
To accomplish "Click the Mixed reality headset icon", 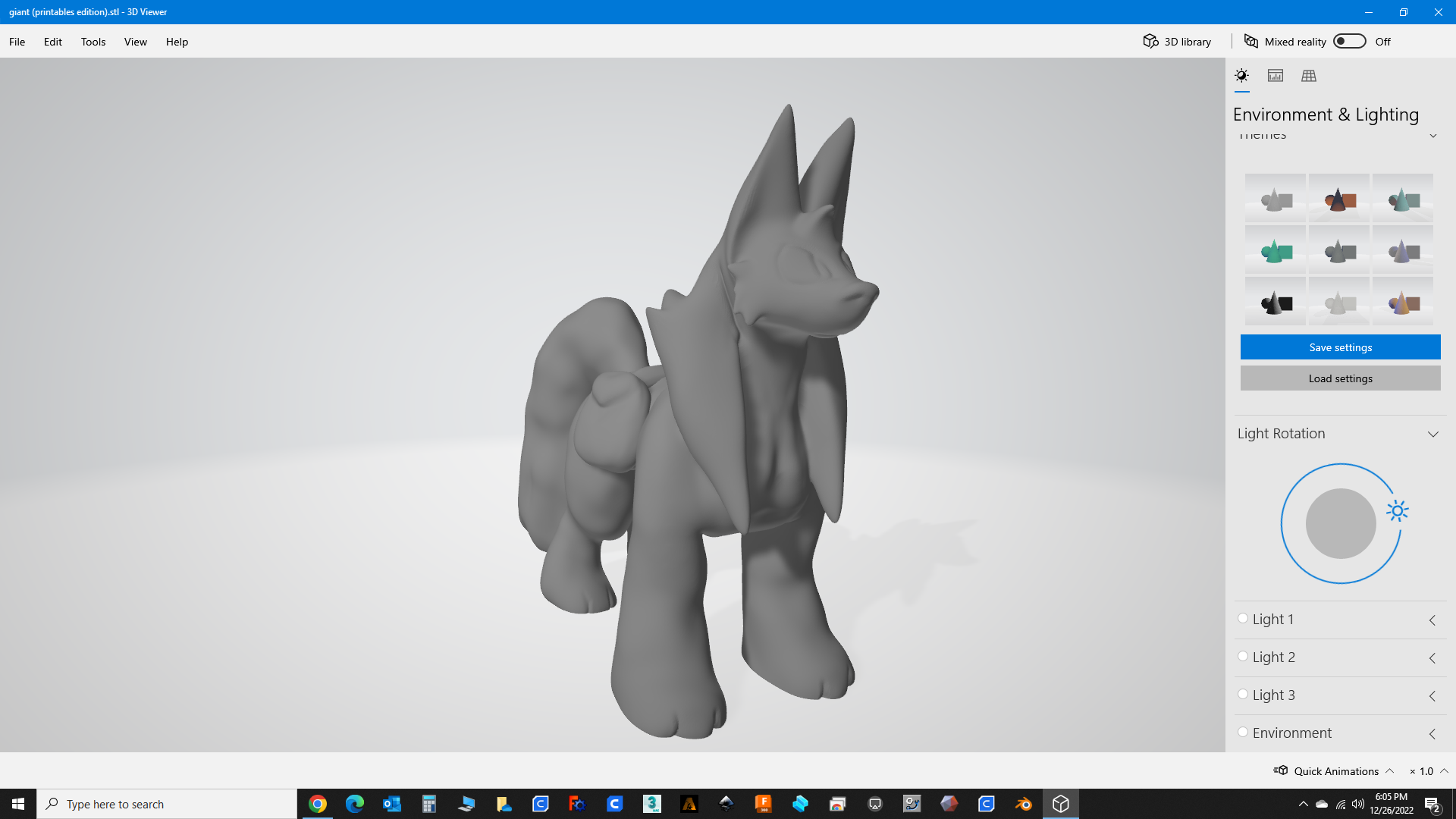I will pyautogui.click(x=1251, y=41).
